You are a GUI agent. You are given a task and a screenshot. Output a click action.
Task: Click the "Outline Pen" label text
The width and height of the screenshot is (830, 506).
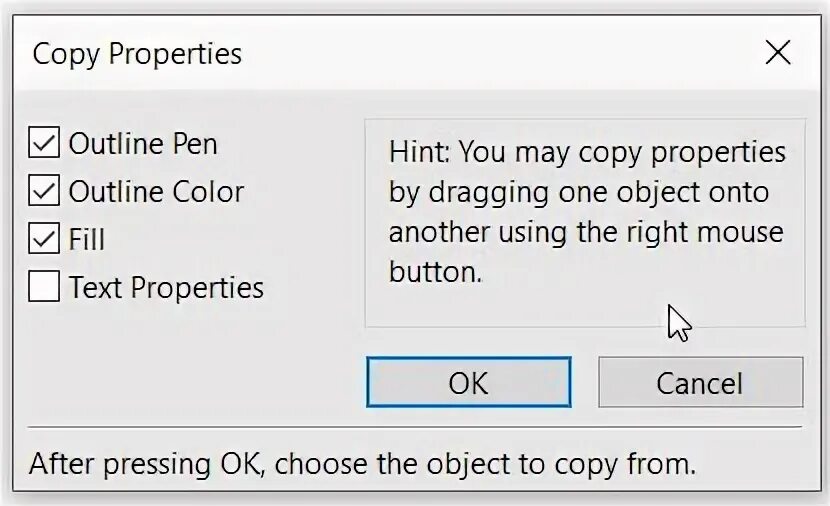(142, 144)
